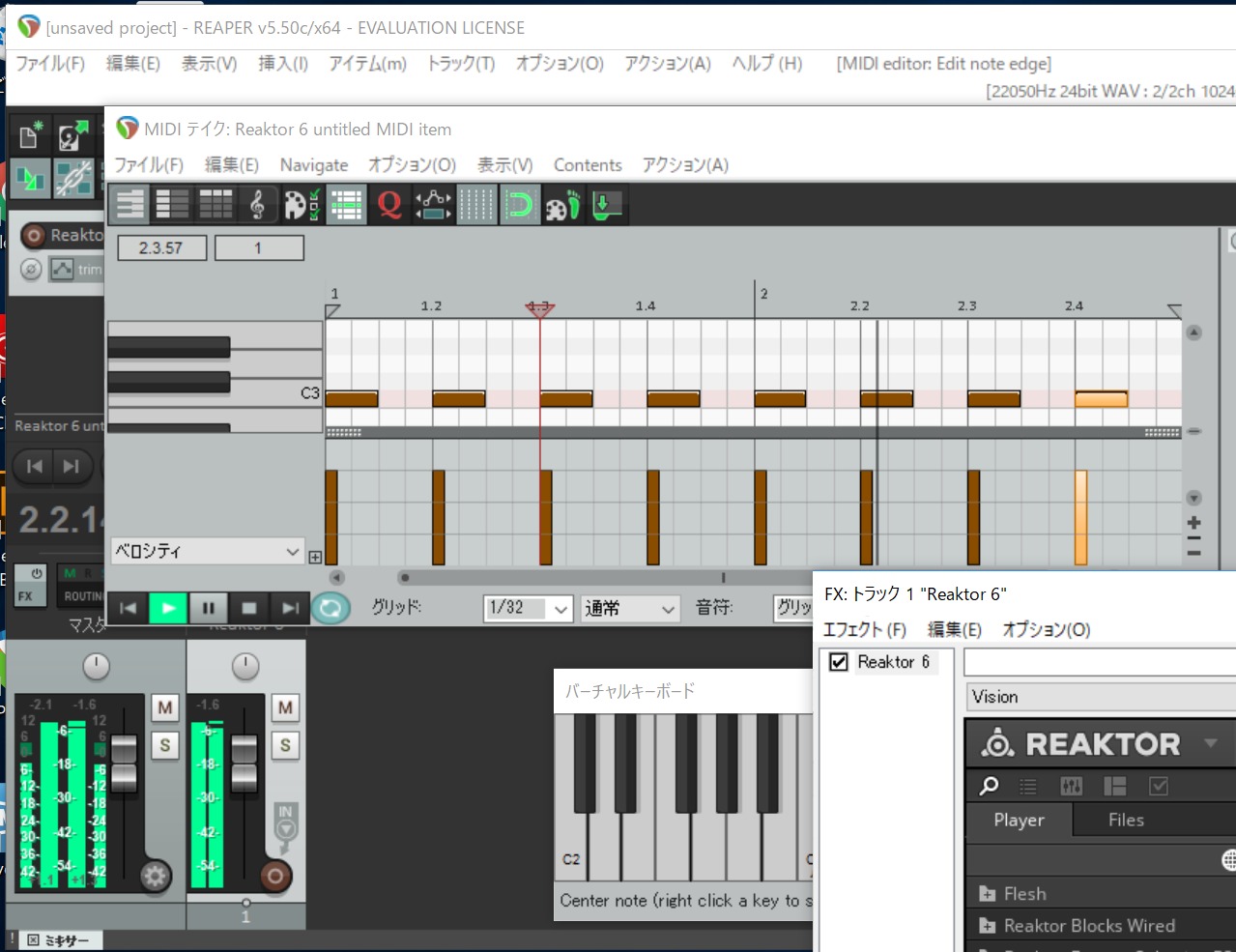Toggle phase invert on the Reaktor track
The image size is (1236, 952).
(x=31, y=269)
